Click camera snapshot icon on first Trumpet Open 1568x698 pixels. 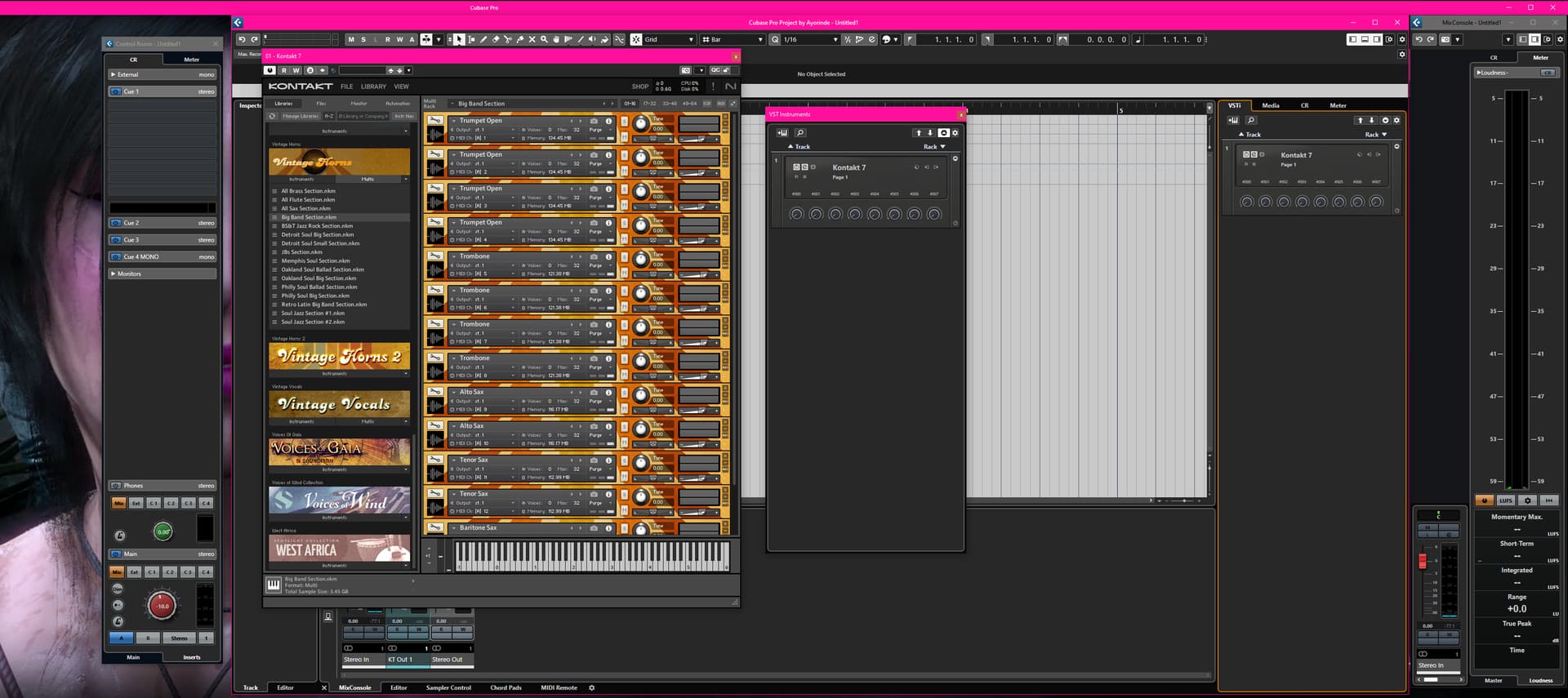(x=594, y=121)
